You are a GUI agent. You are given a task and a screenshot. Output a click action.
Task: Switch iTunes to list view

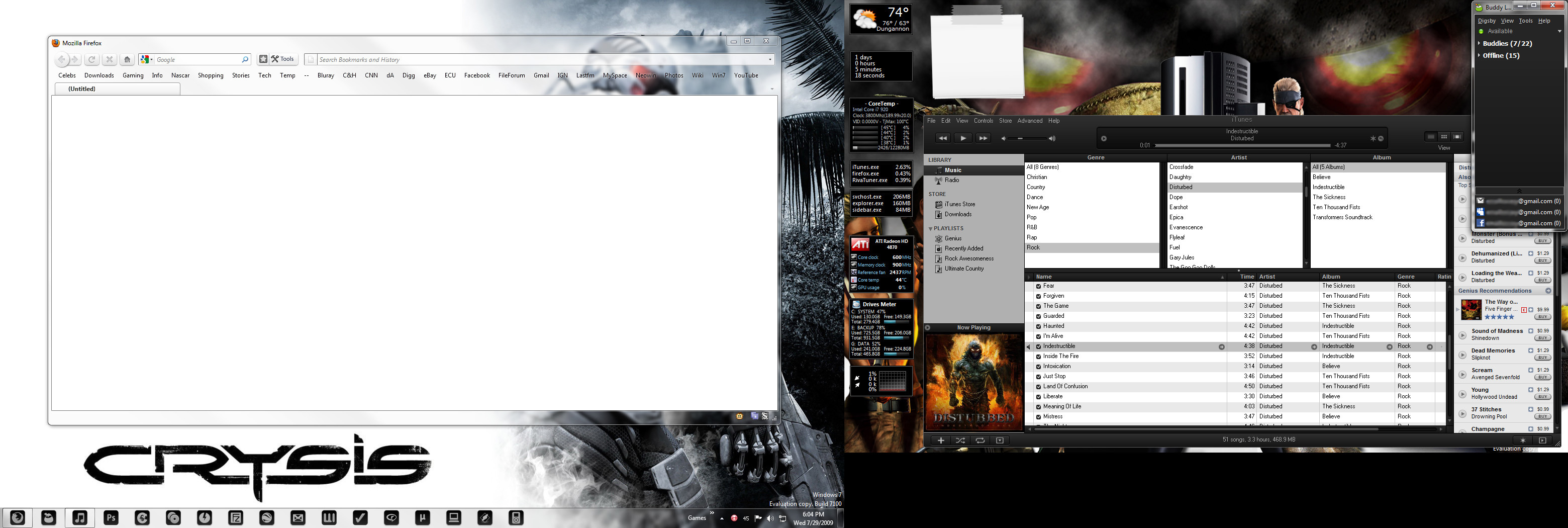click(x=1430, y=137)
